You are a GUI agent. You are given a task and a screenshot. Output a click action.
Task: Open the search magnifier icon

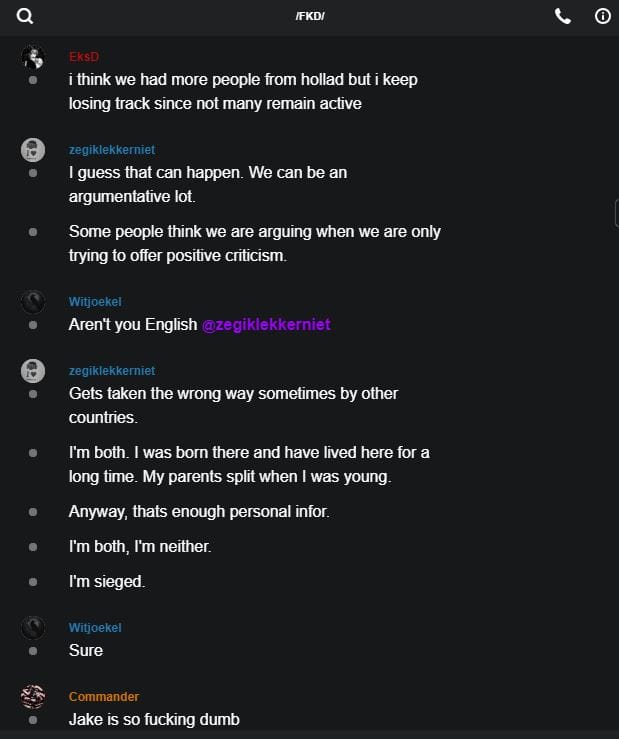pos(25,16)
